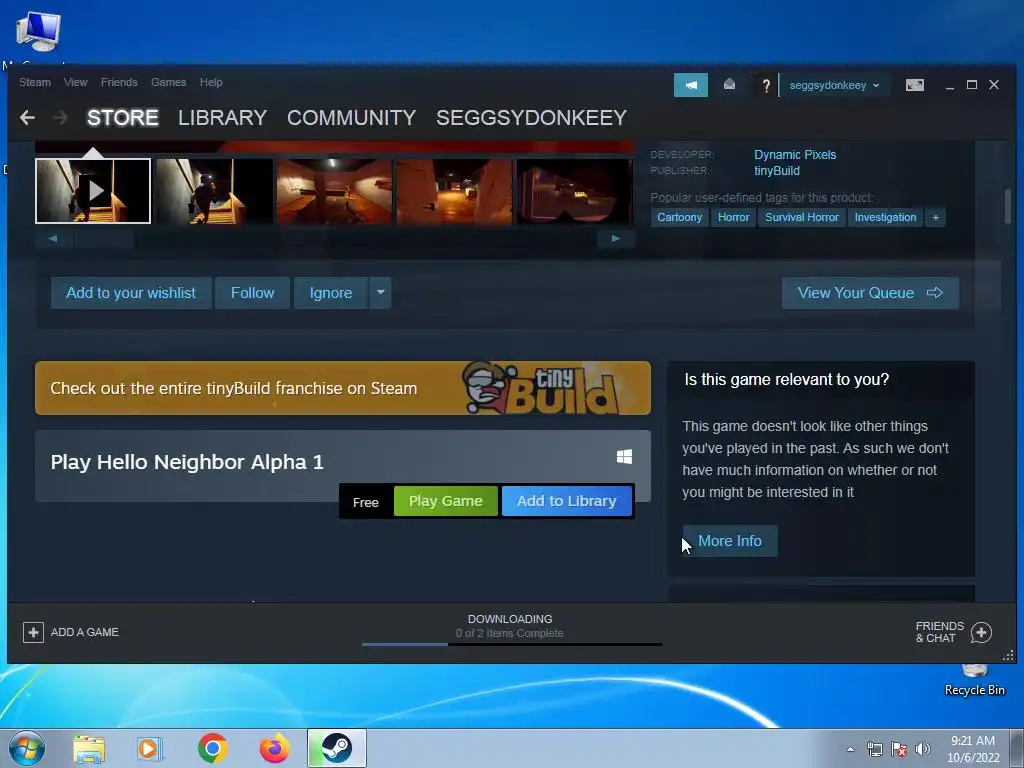Switch to the COMMUNITY tab

point(351,118)
